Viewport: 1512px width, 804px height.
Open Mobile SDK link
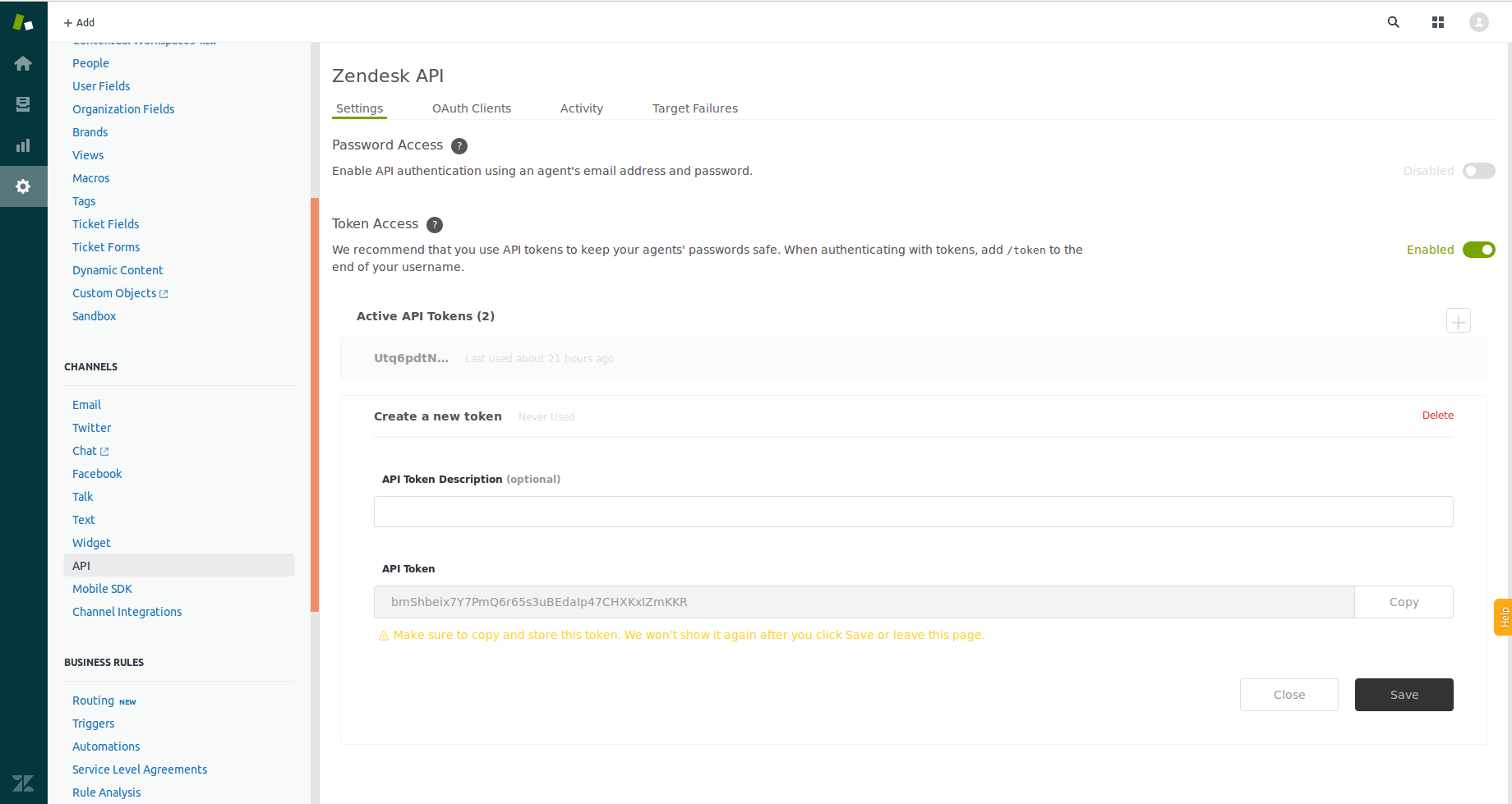(102, 589)
